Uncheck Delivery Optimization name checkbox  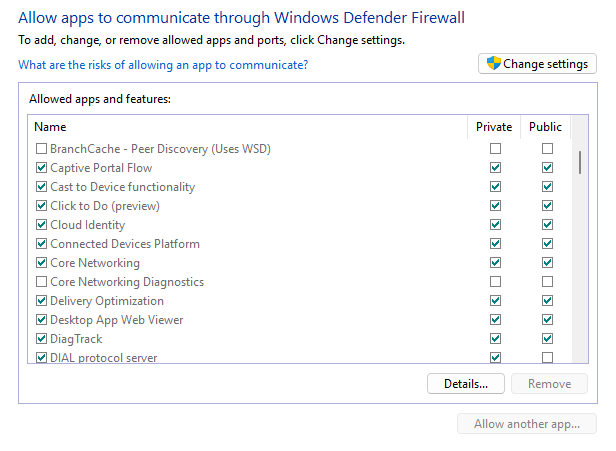41,301
